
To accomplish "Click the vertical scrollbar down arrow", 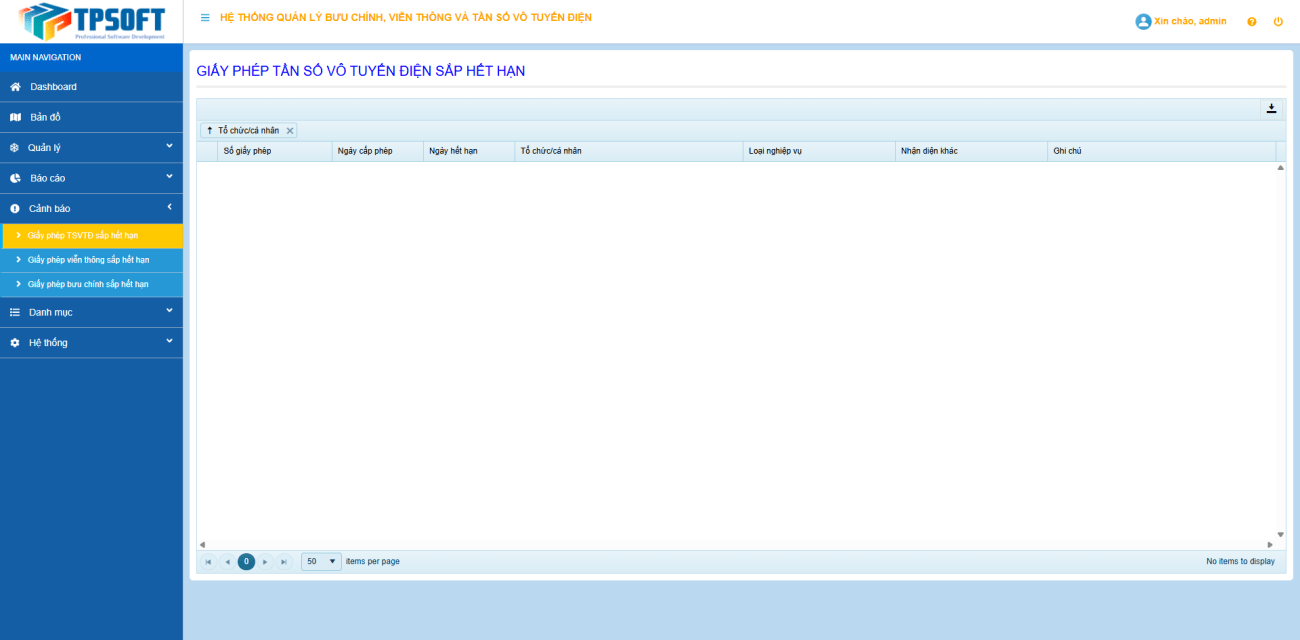I will [x=1280, y=535].
